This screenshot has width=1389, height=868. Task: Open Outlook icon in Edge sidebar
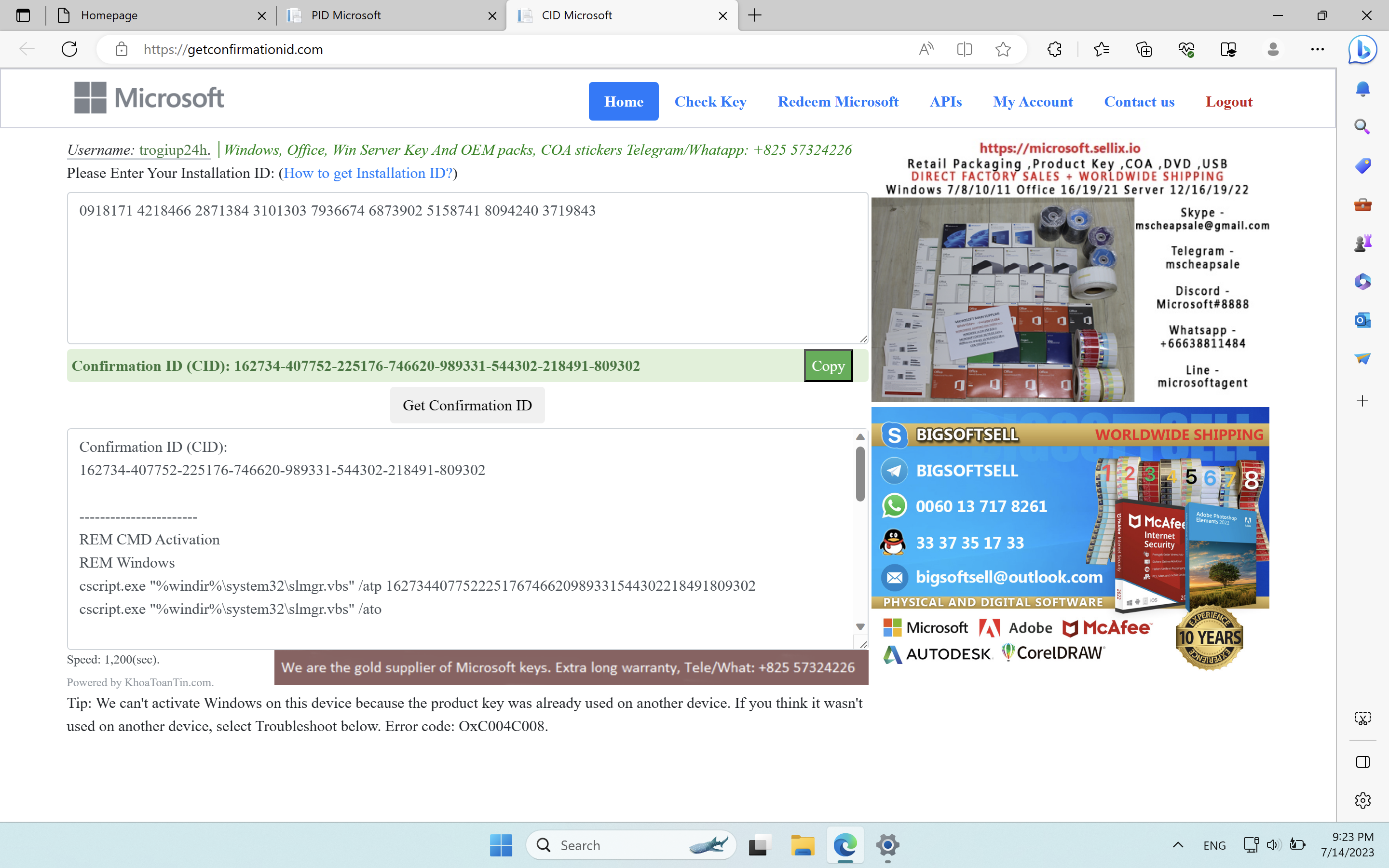click(1362, 320)
